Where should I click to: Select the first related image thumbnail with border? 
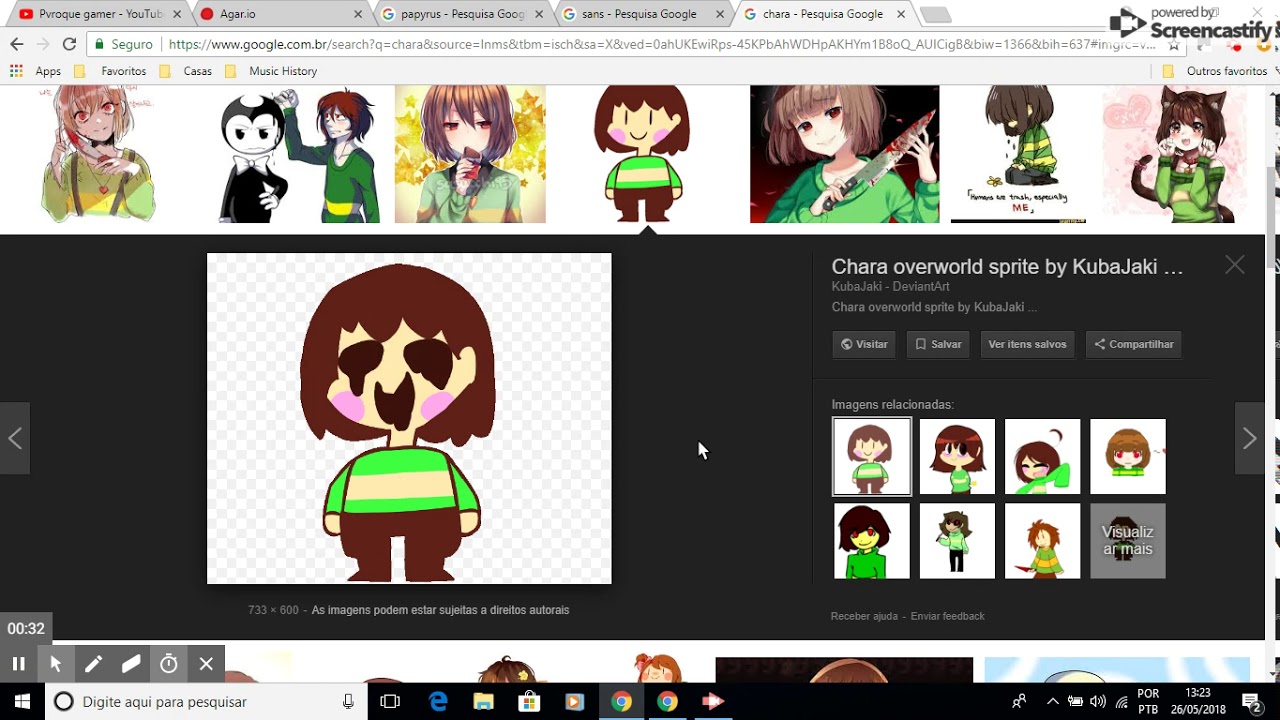pos(872,456)
